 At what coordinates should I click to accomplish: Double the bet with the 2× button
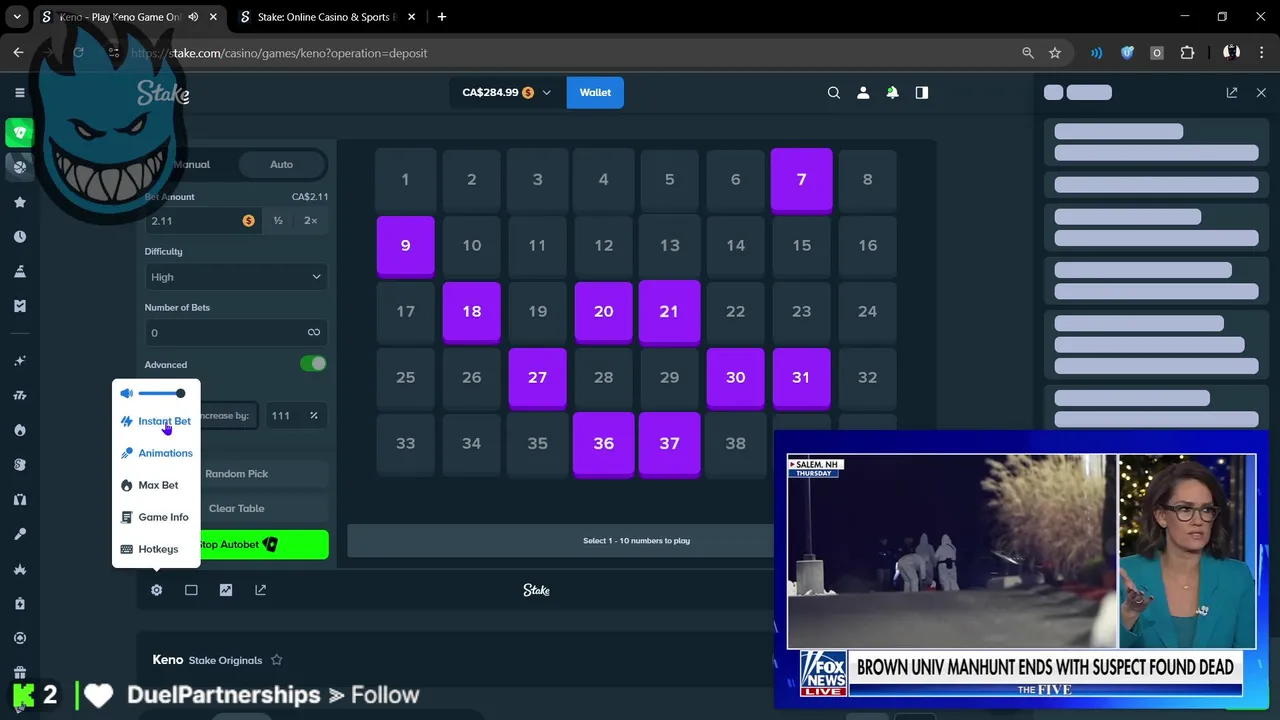pyautogui.click(x=310, y=221)
